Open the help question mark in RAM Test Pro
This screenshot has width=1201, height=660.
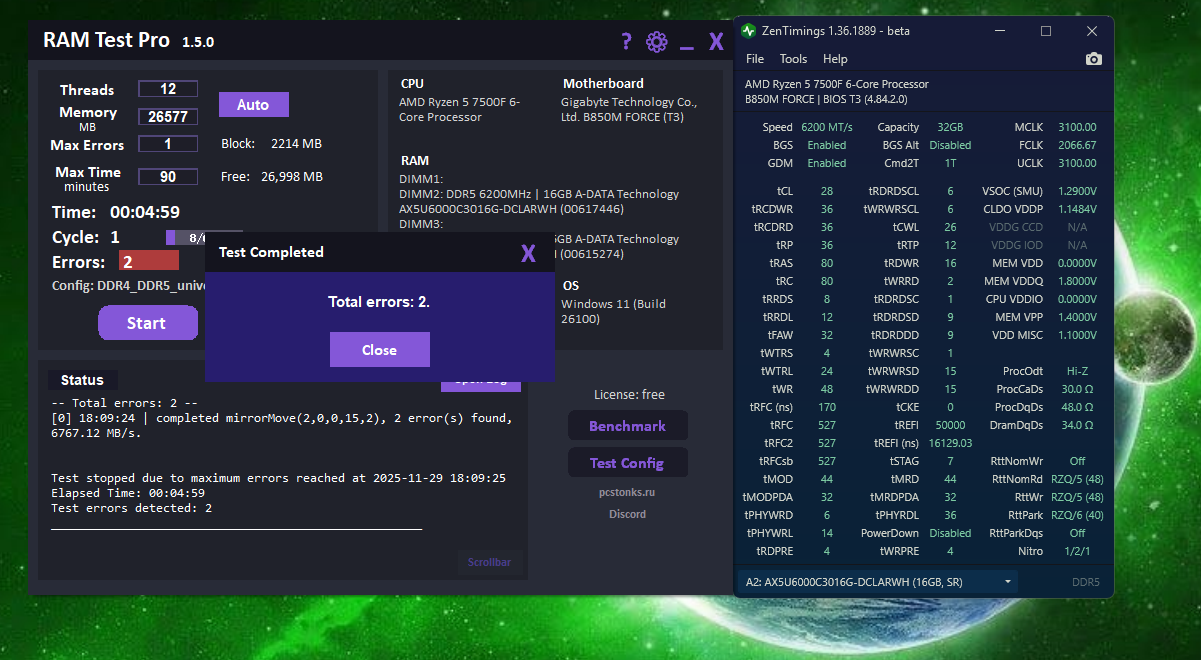click(626, 41)
